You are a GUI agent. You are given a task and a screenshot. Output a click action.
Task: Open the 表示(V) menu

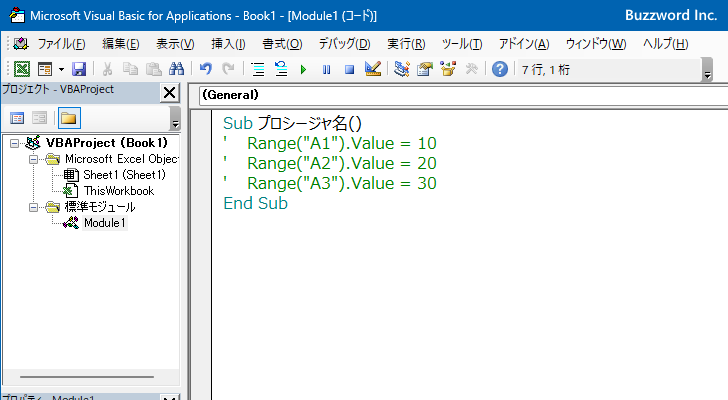(x=175, y=44)
